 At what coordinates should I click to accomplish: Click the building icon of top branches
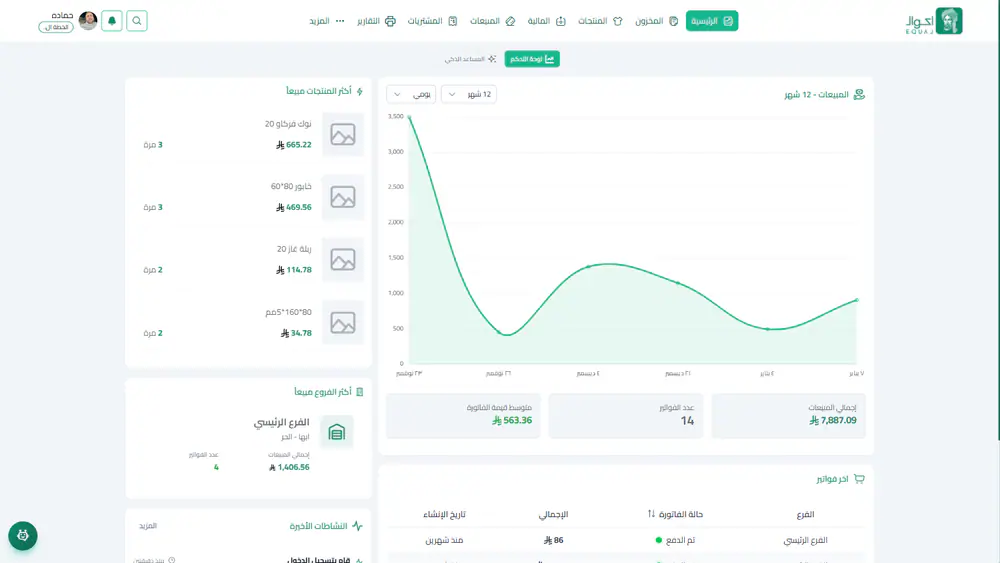[x=360, y=391]
